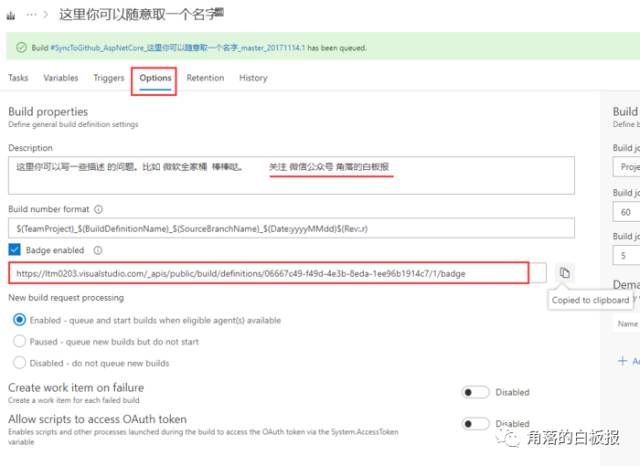Open the Tasks tab
Screen dimensions: 640x466
click(18, 78)
